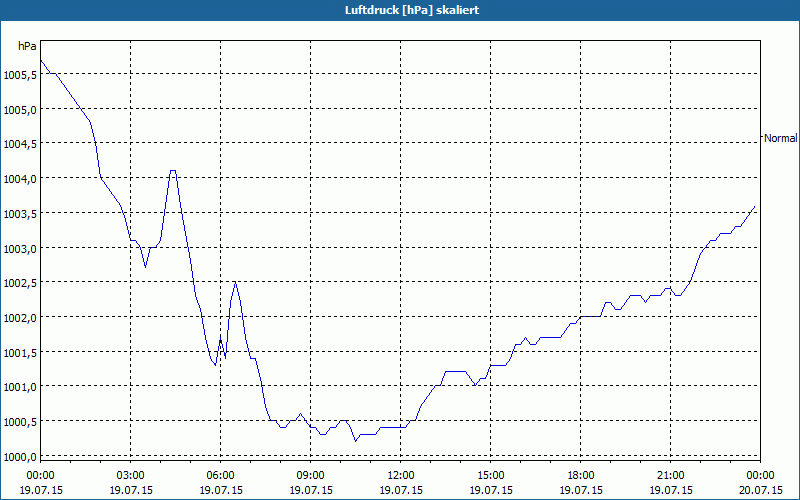
Task: Click the 'hPa' unit label
Action: tap(27, 46)
